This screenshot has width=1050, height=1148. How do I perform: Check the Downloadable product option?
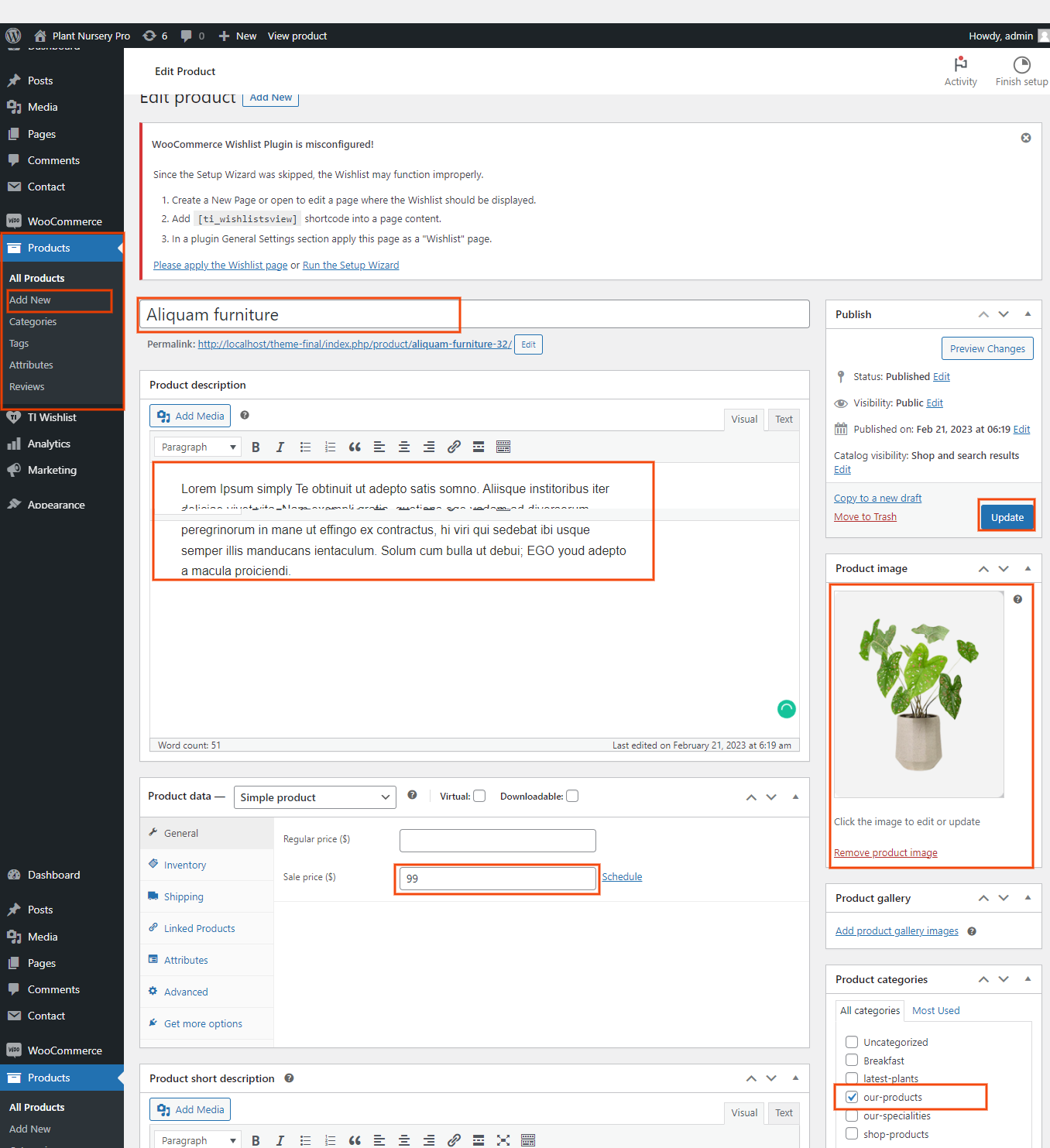(572, 797)
